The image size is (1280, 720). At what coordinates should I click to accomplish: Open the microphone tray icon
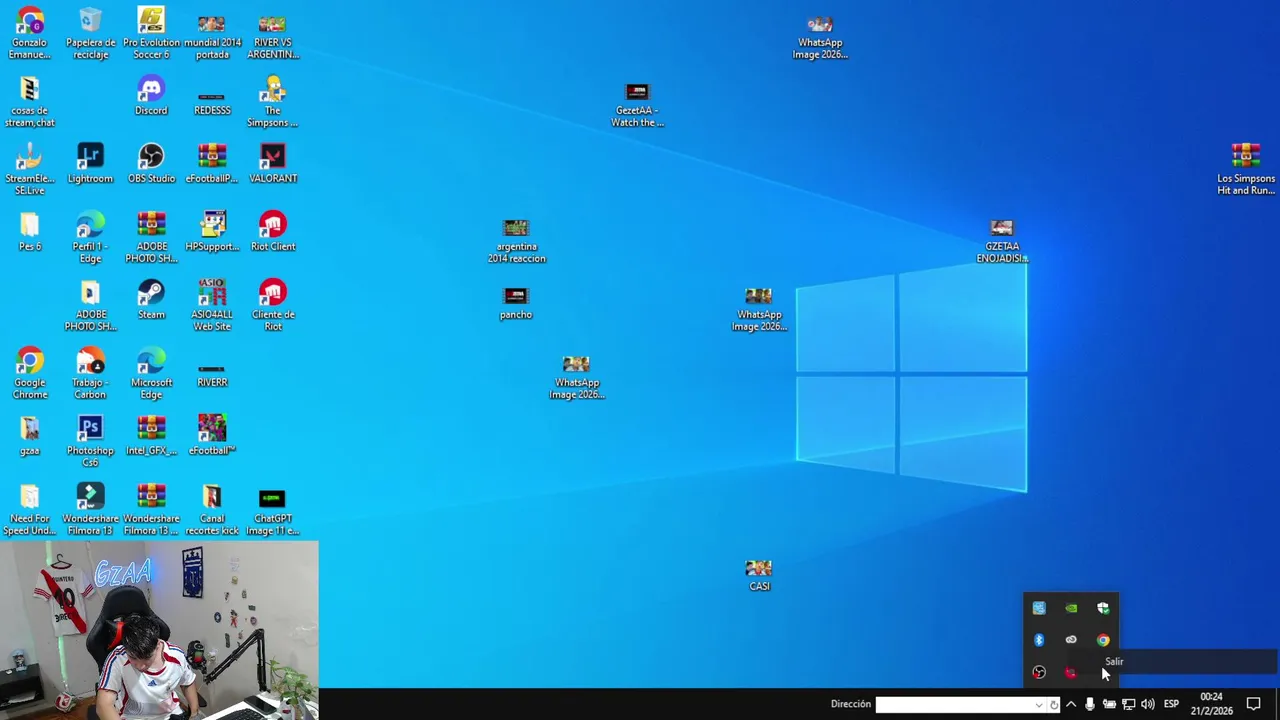(1090, 704)
